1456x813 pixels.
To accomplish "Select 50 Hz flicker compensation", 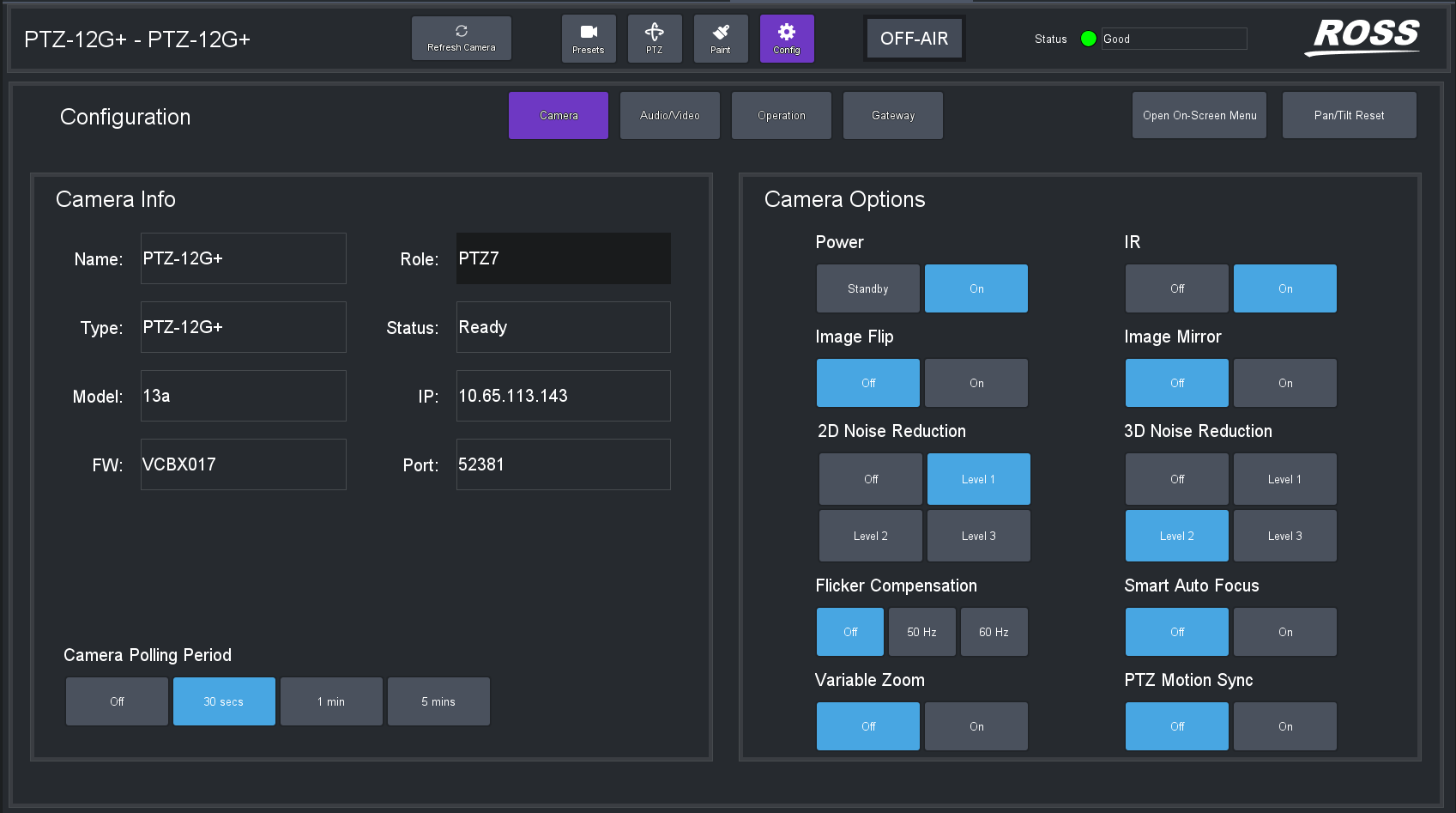I will 921,632.
